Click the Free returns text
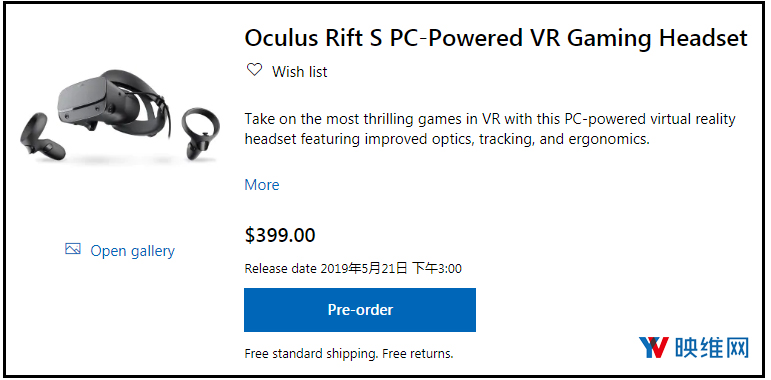This screenshot has width=771, height=380. (x=417, y=353)
